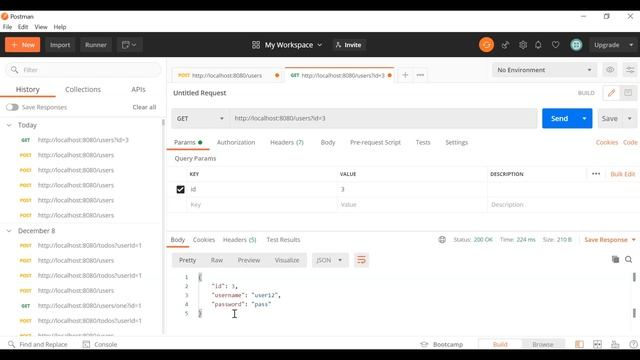Open the user avatar menu

point(576,45)
